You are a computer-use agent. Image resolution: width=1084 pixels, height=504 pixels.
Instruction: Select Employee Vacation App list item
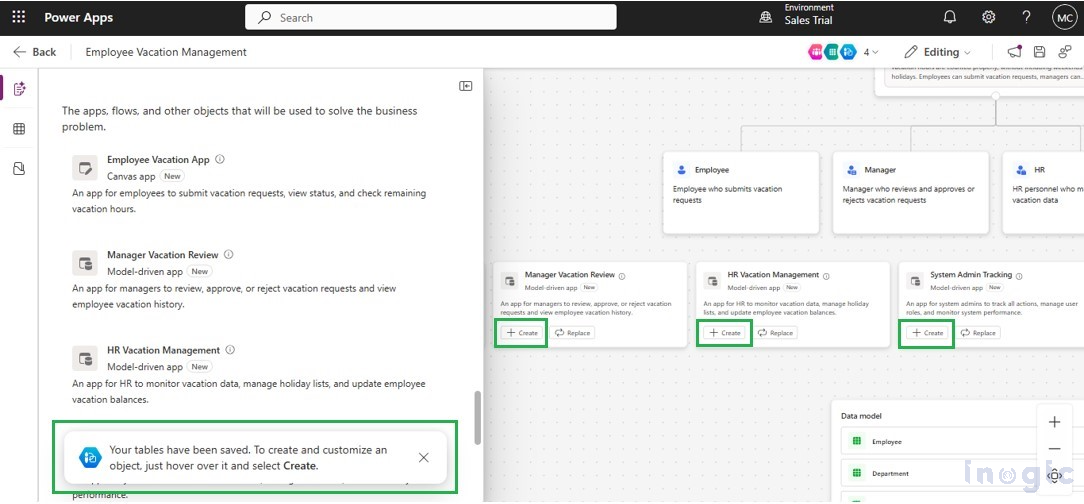coord(249,184)
